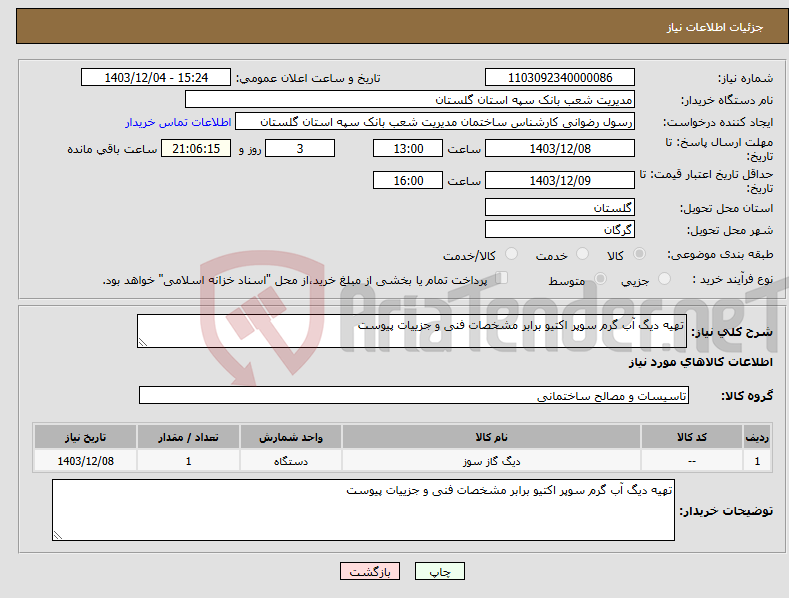Select the متوسط purchase type radio
The image size is (789, 598).
point(600,278)
